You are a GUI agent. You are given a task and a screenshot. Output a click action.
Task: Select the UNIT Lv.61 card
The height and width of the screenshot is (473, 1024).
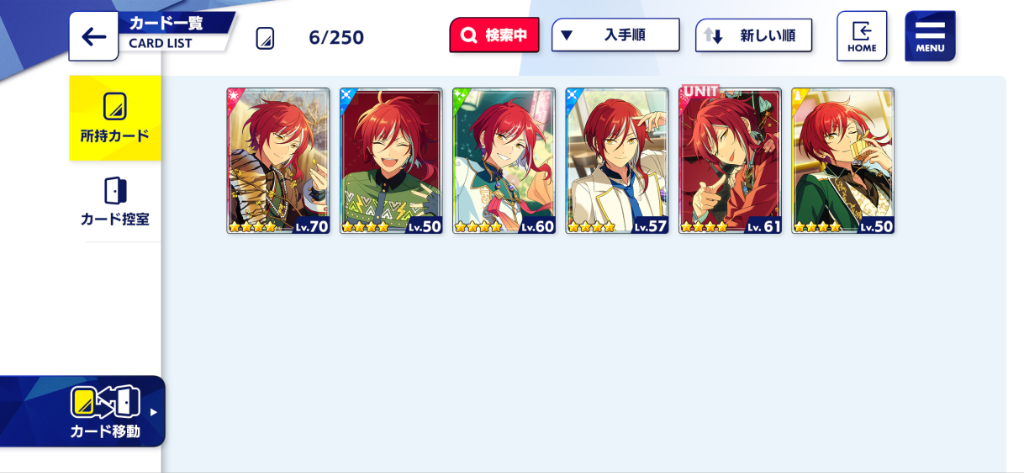[730, 161]
